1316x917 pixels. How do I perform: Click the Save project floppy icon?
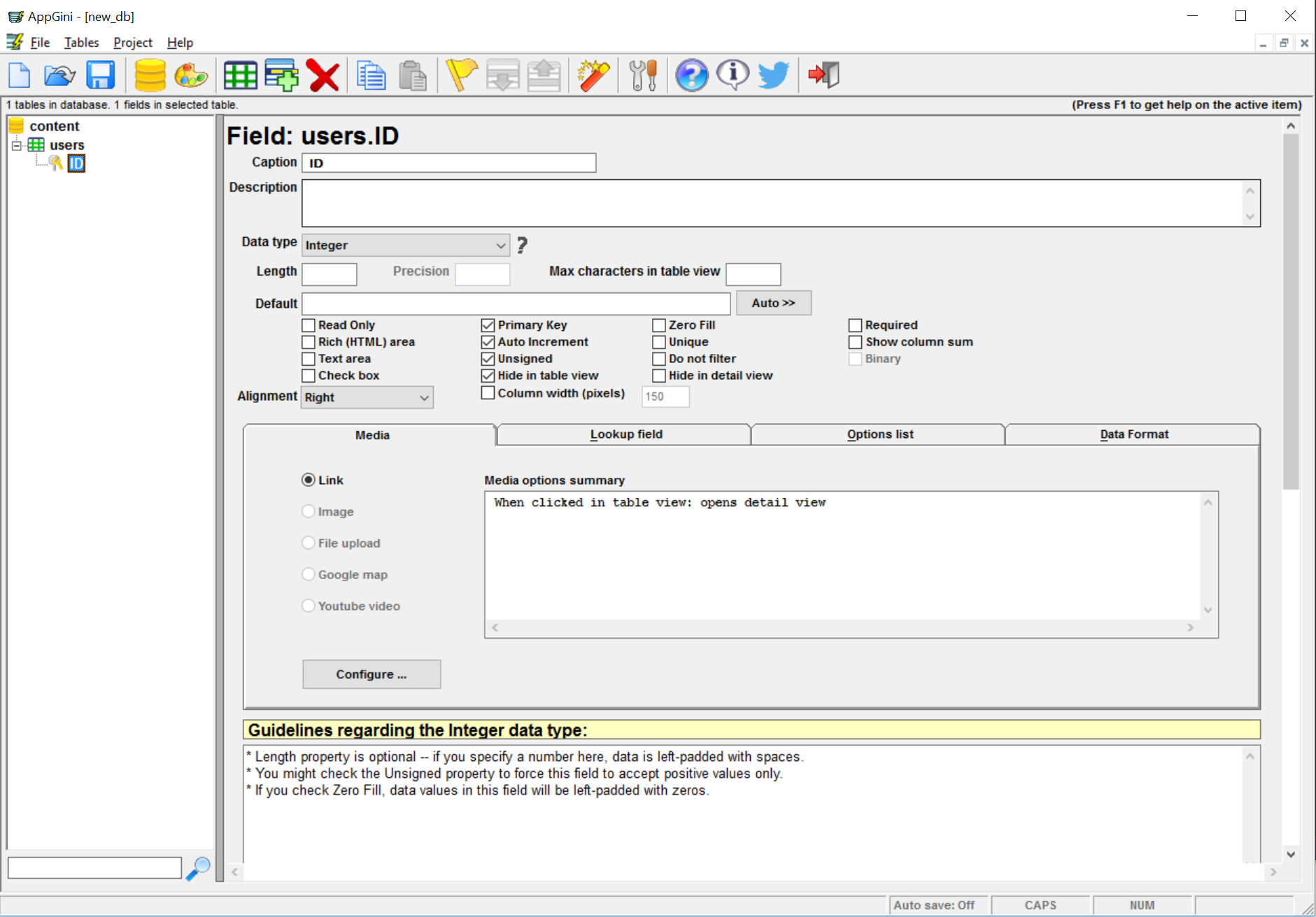[x=100, y=76]
